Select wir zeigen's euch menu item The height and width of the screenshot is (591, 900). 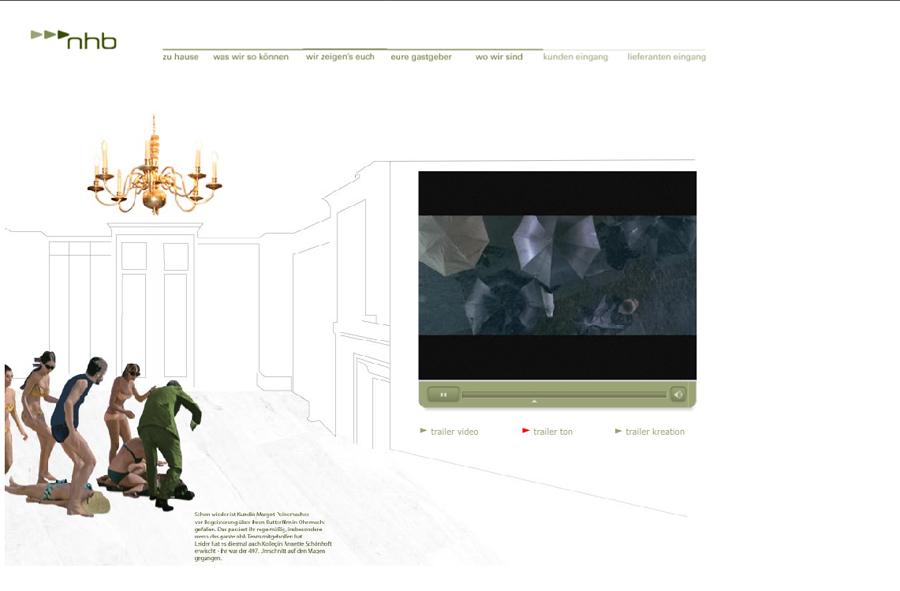(x=340, y=57)
